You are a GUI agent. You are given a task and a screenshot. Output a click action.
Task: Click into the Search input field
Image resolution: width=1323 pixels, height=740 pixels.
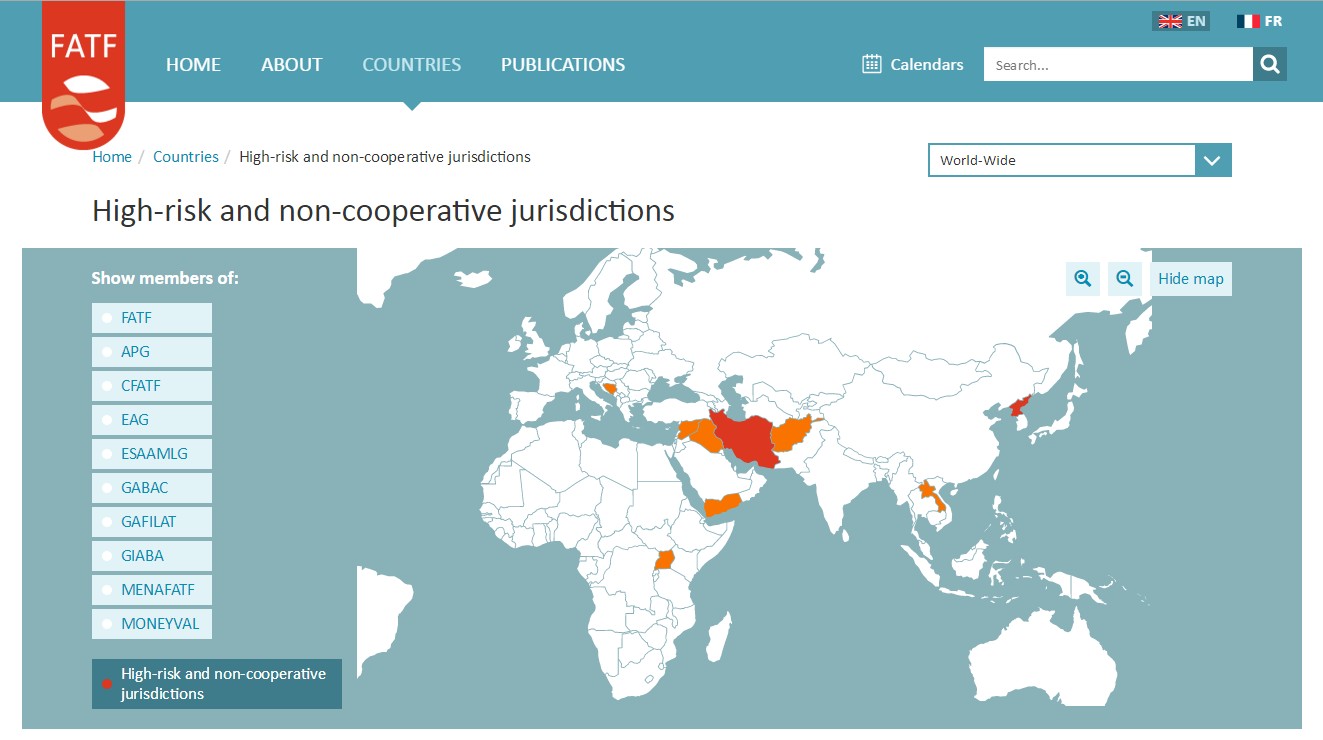[x=1118, y=65]
